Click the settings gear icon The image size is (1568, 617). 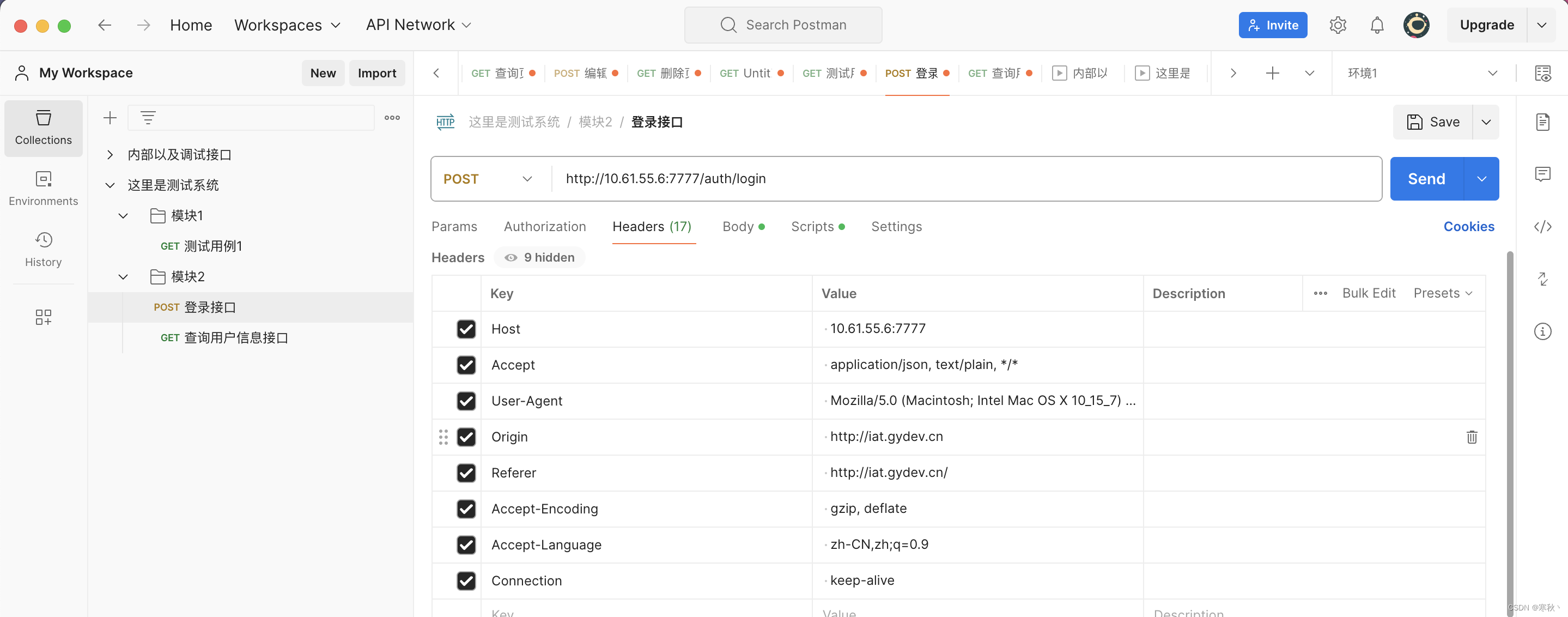point(1338,25)
